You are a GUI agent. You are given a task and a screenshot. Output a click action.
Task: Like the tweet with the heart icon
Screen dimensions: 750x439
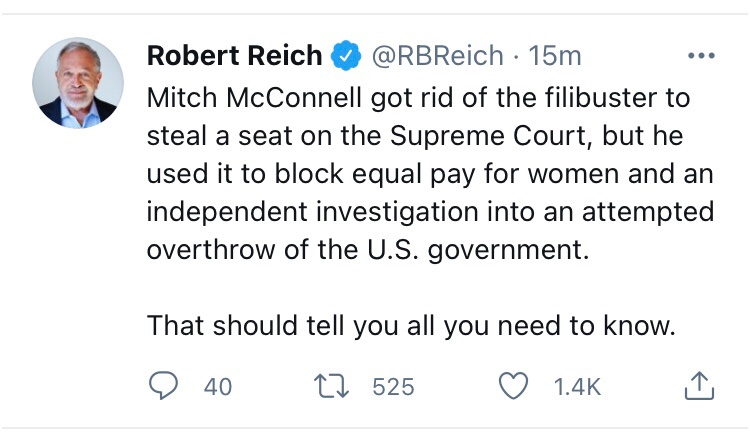point(513,385)
